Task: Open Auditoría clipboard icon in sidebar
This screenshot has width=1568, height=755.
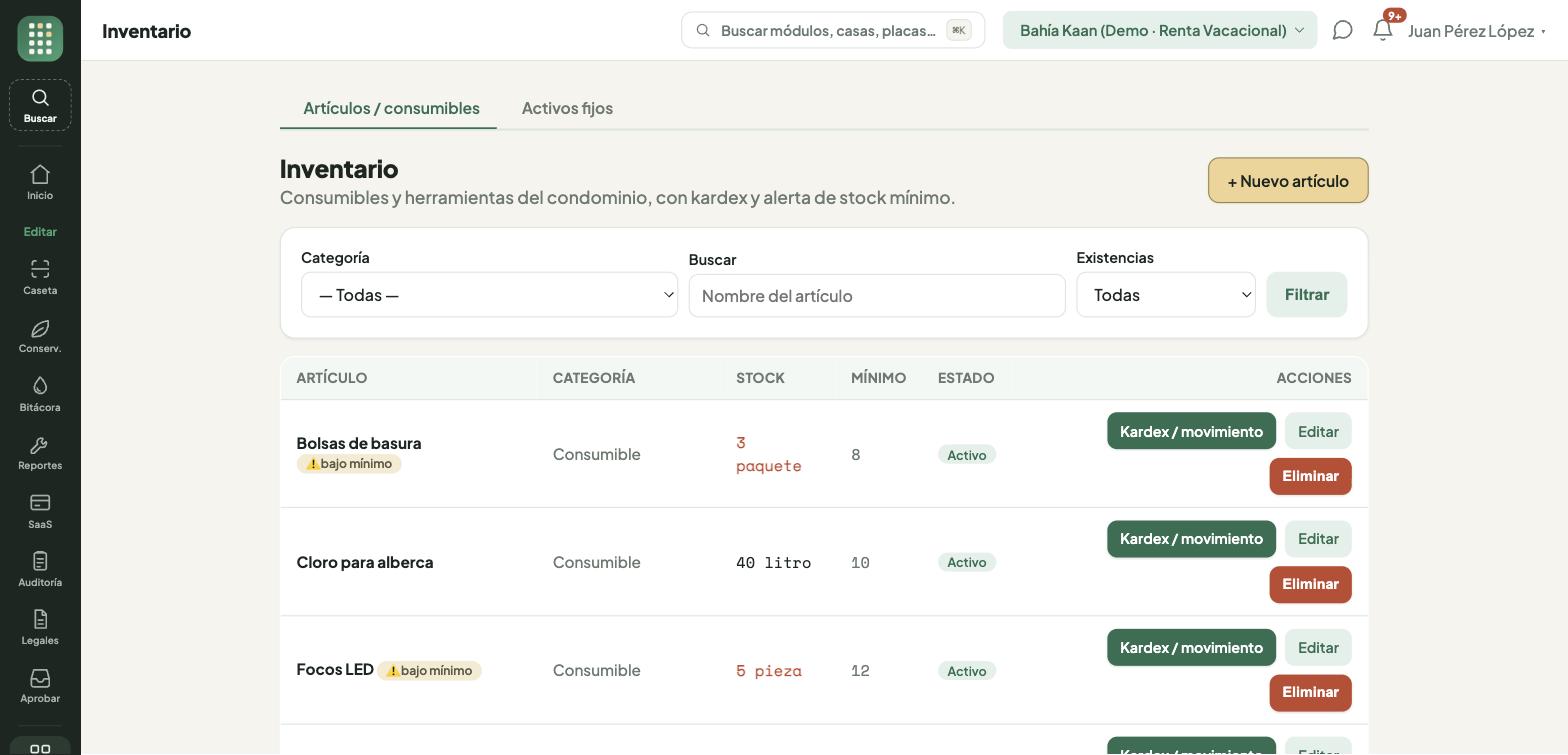Action: pyautogui.click(x=40, y=561)
